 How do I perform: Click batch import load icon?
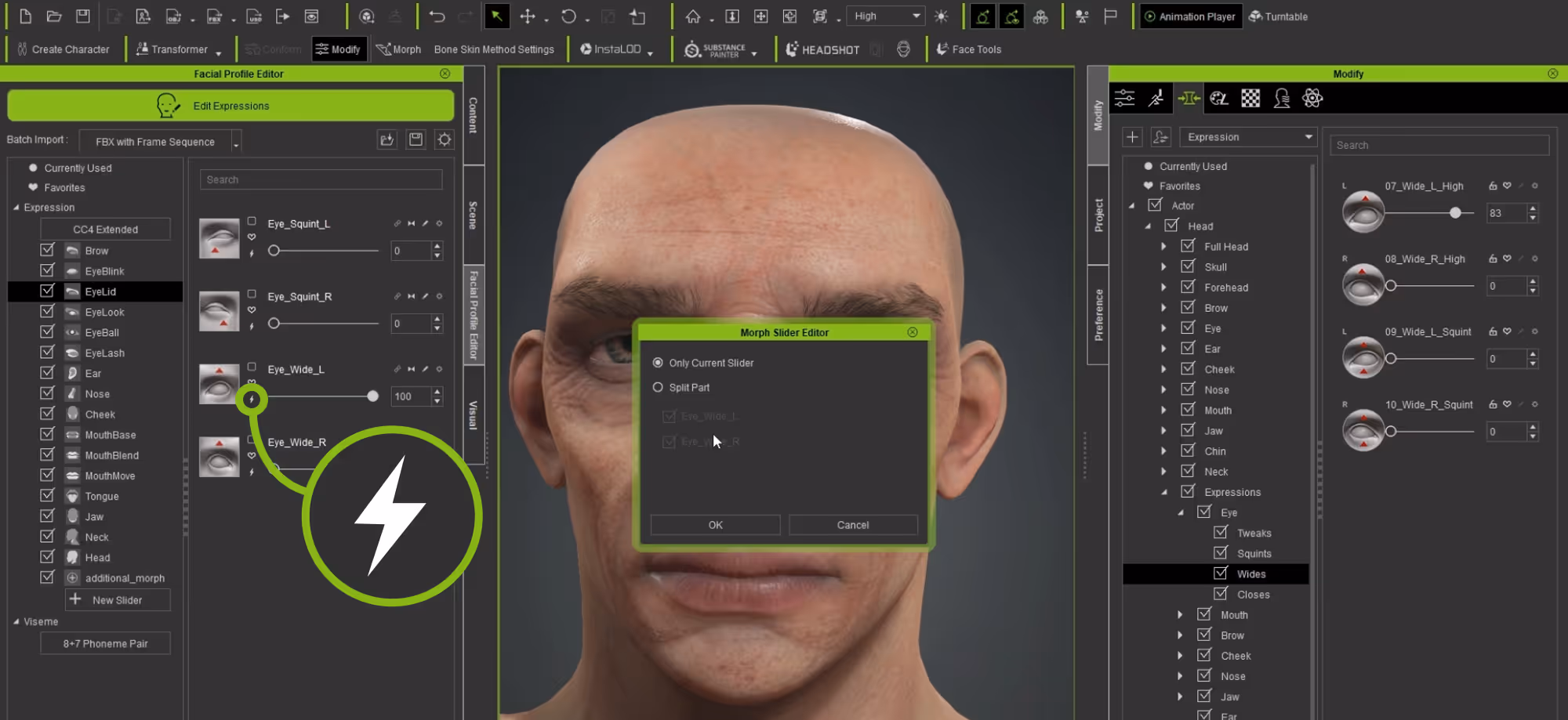point(387,139)
